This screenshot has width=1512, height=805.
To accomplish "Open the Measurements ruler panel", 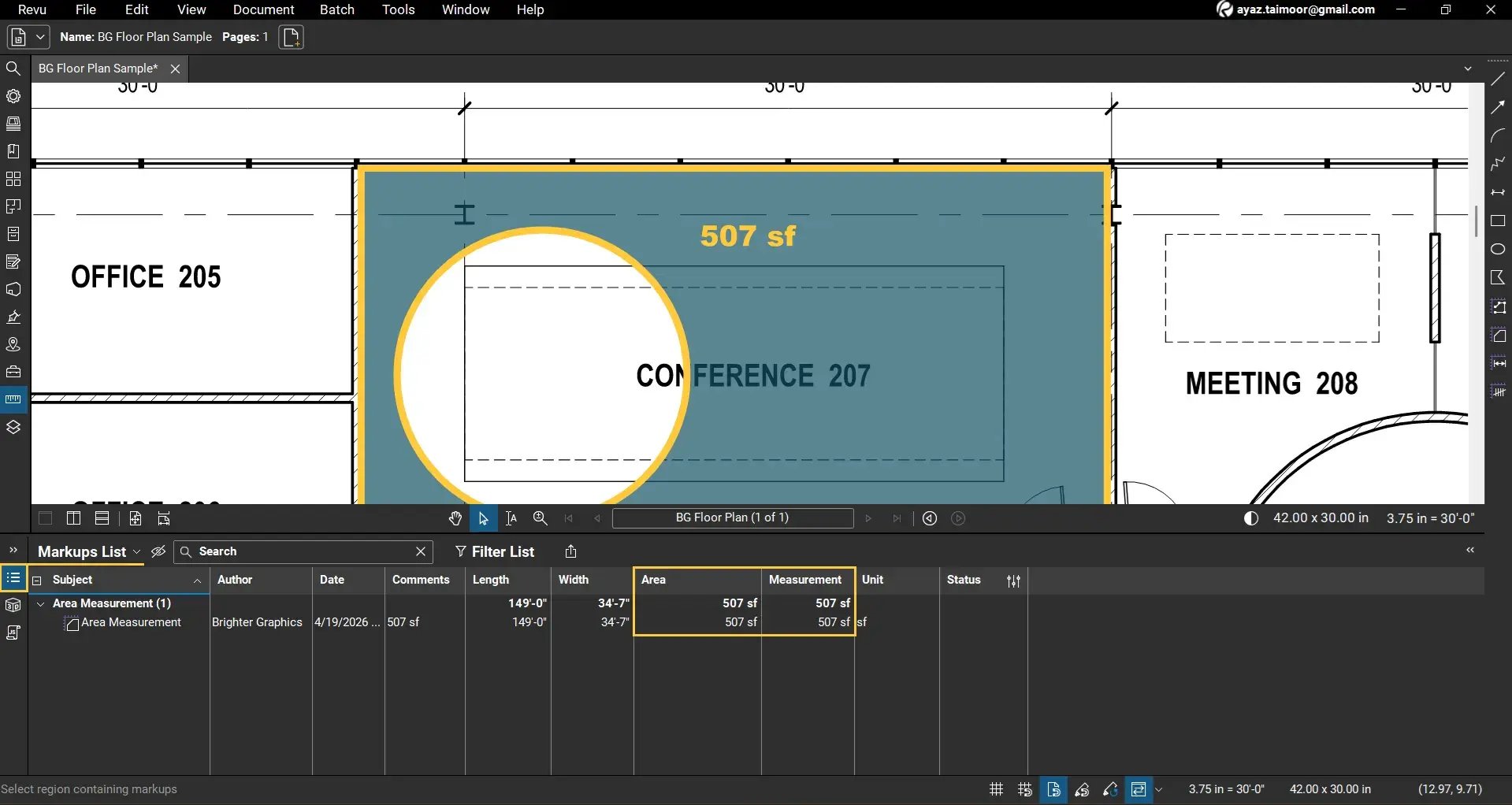I will coord(13,399).
